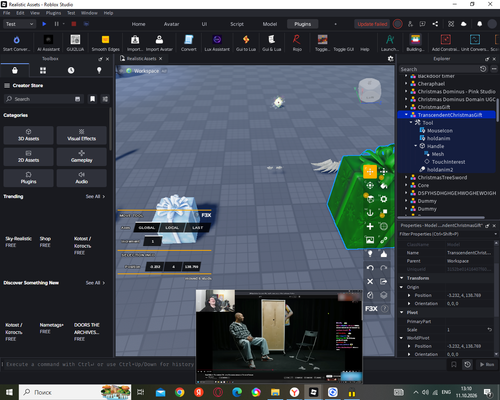Click the F3X redo arrow
This screenshot has height=400, width=500.
[x=384, y=268]
